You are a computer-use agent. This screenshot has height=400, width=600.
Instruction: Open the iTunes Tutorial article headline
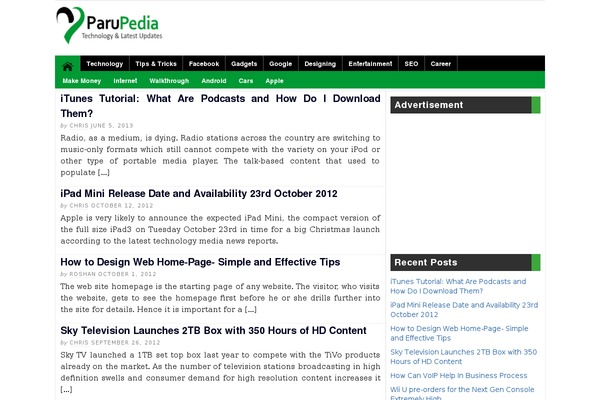[x=220, y=106]
